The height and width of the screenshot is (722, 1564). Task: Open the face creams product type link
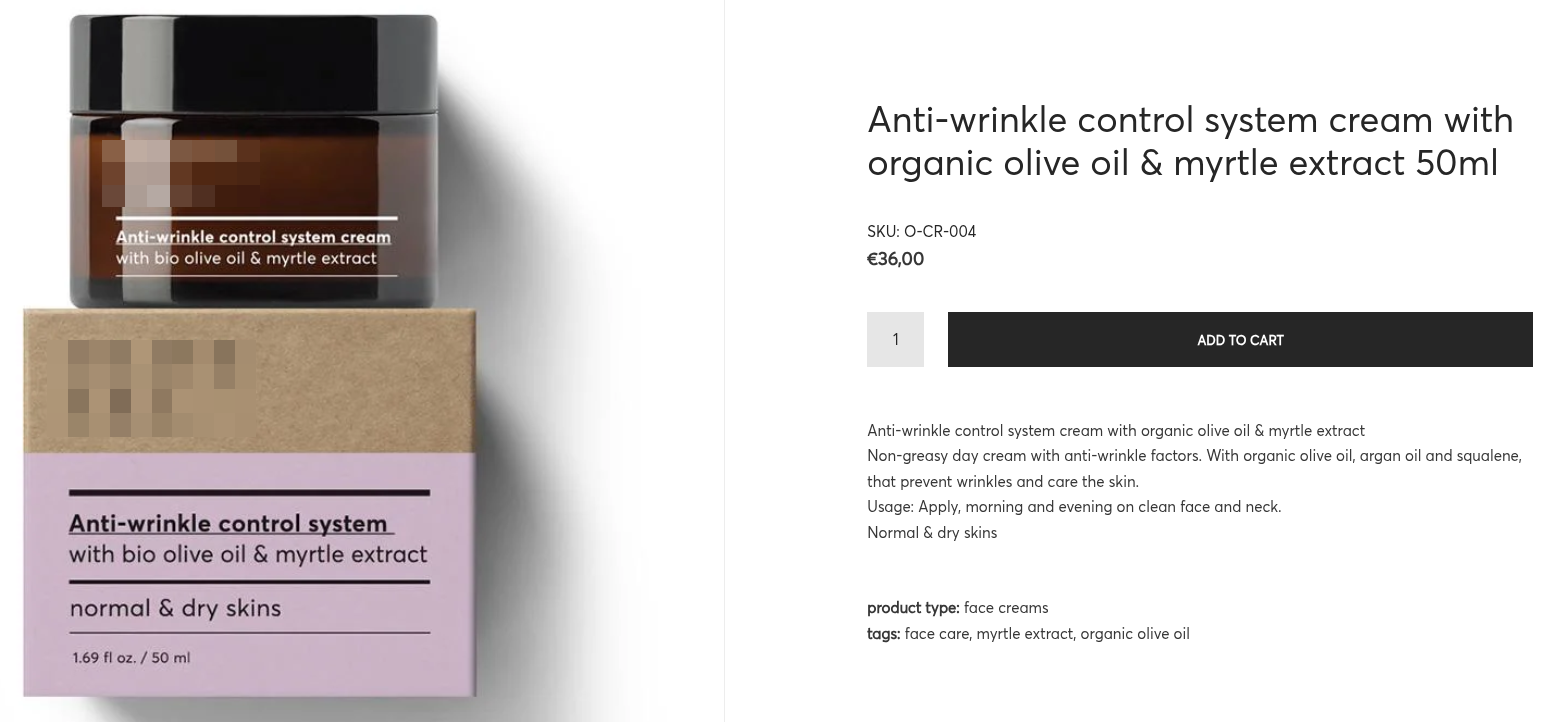tap(1006, 608)
